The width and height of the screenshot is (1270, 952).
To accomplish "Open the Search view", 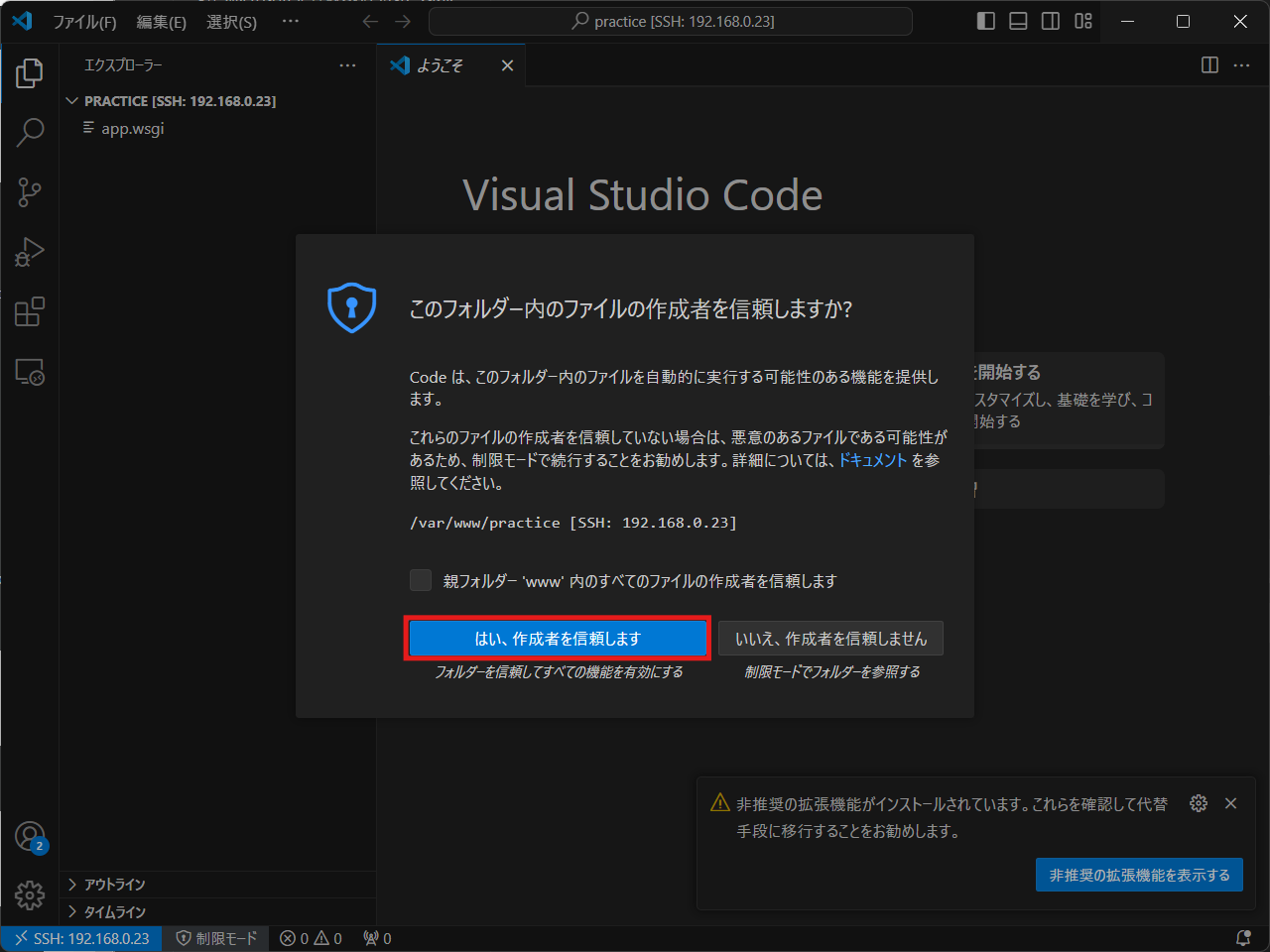I will tap(29, 132).
